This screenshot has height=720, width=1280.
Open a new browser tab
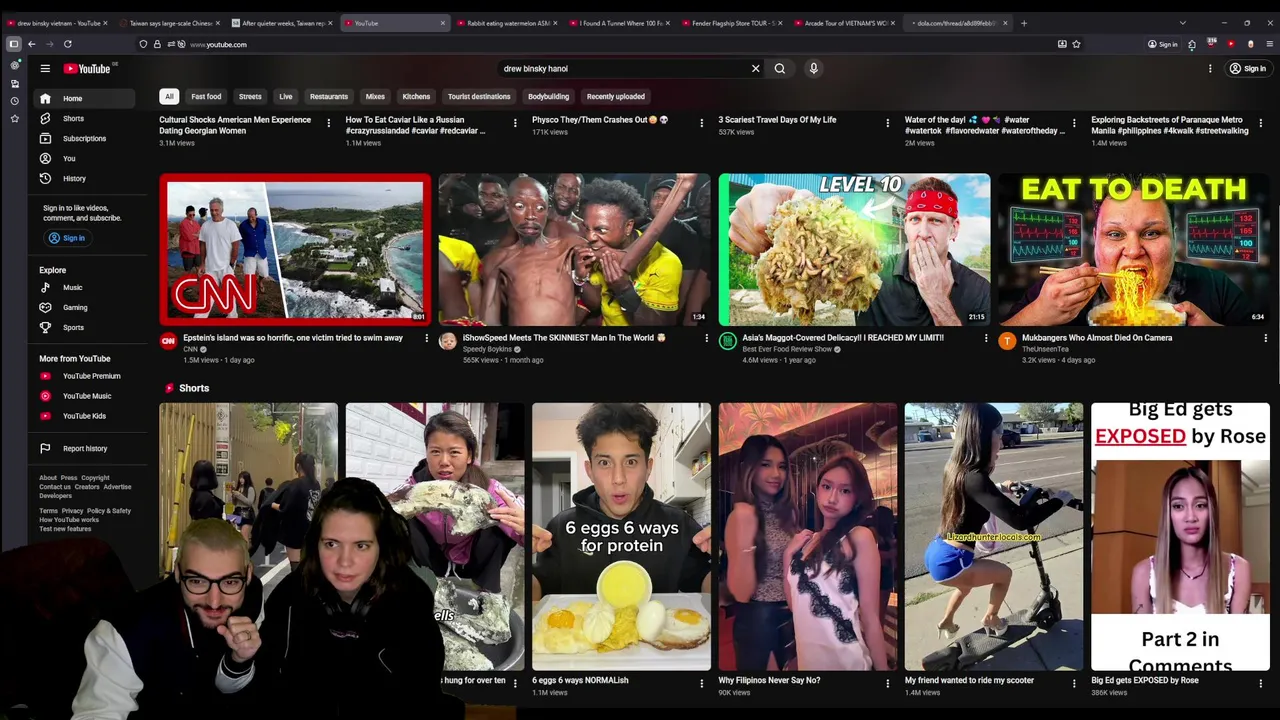[1024, 23]
